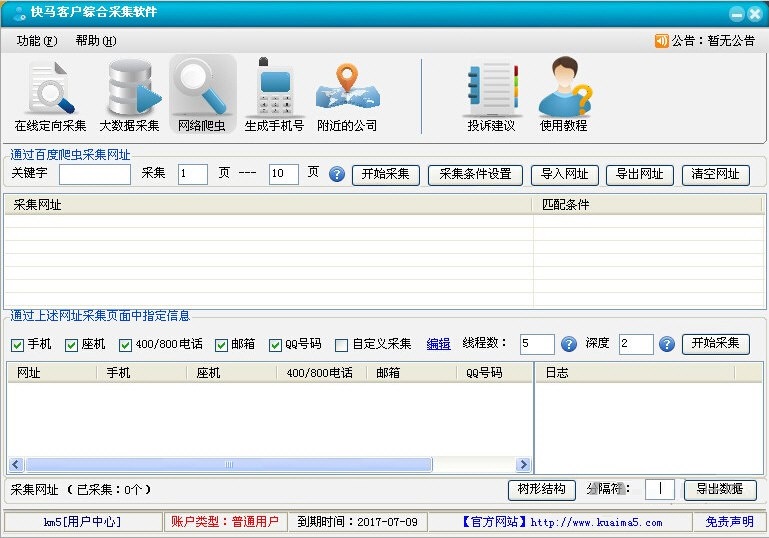
Task: Click horizontal scrollbar thumb in results table
Action: [229, 464]
